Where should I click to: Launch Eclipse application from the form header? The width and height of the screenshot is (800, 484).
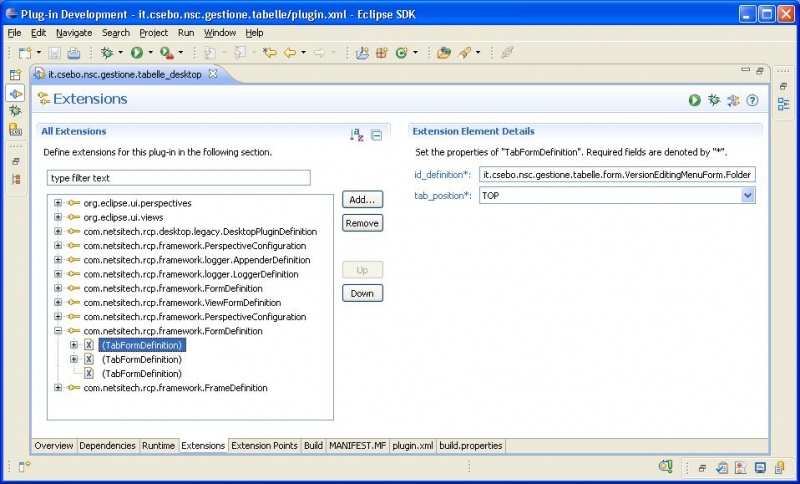pos(694,100)
